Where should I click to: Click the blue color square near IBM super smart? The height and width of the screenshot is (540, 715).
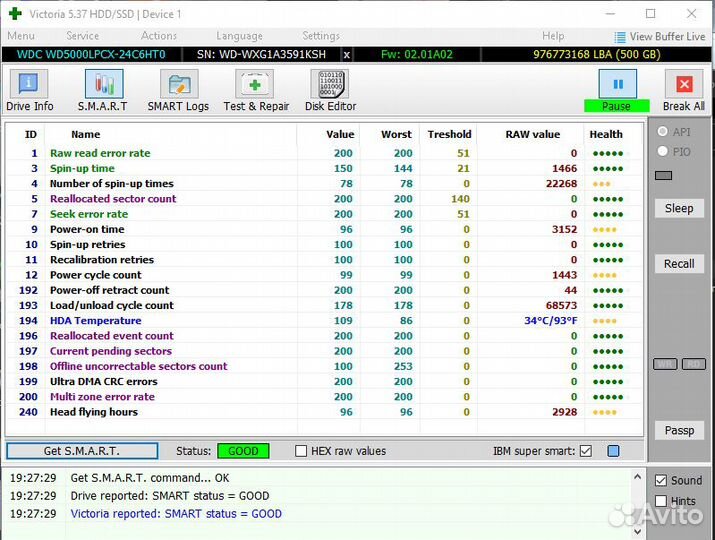[613, 451]
